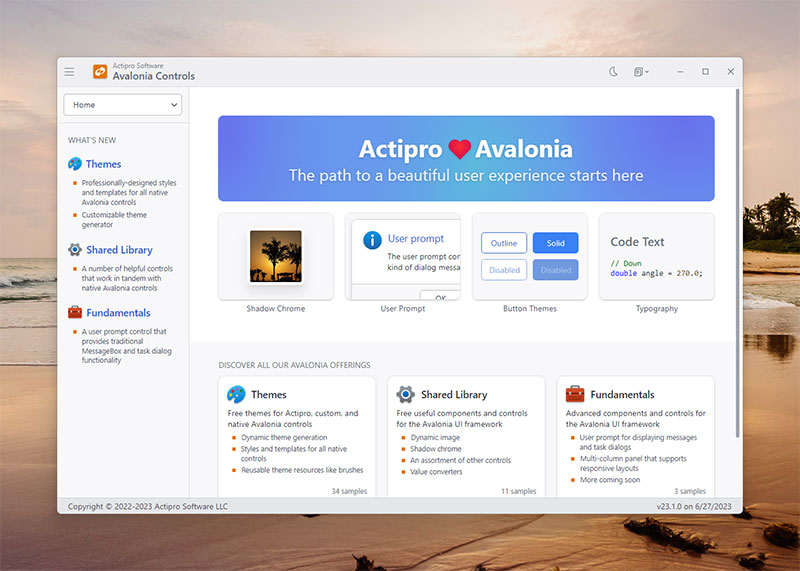
Task: Click the Solid button in Button Themes
Action: click(556, 243)
